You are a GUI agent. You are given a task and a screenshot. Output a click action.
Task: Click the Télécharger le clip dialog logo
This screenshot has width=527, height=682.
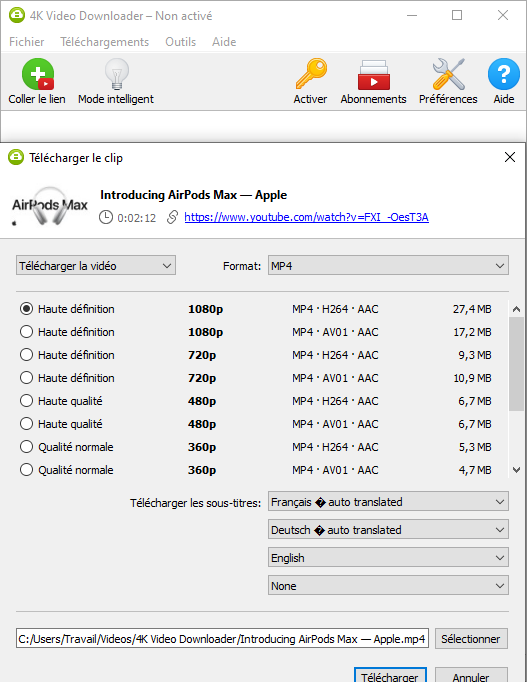click(16, 157)
